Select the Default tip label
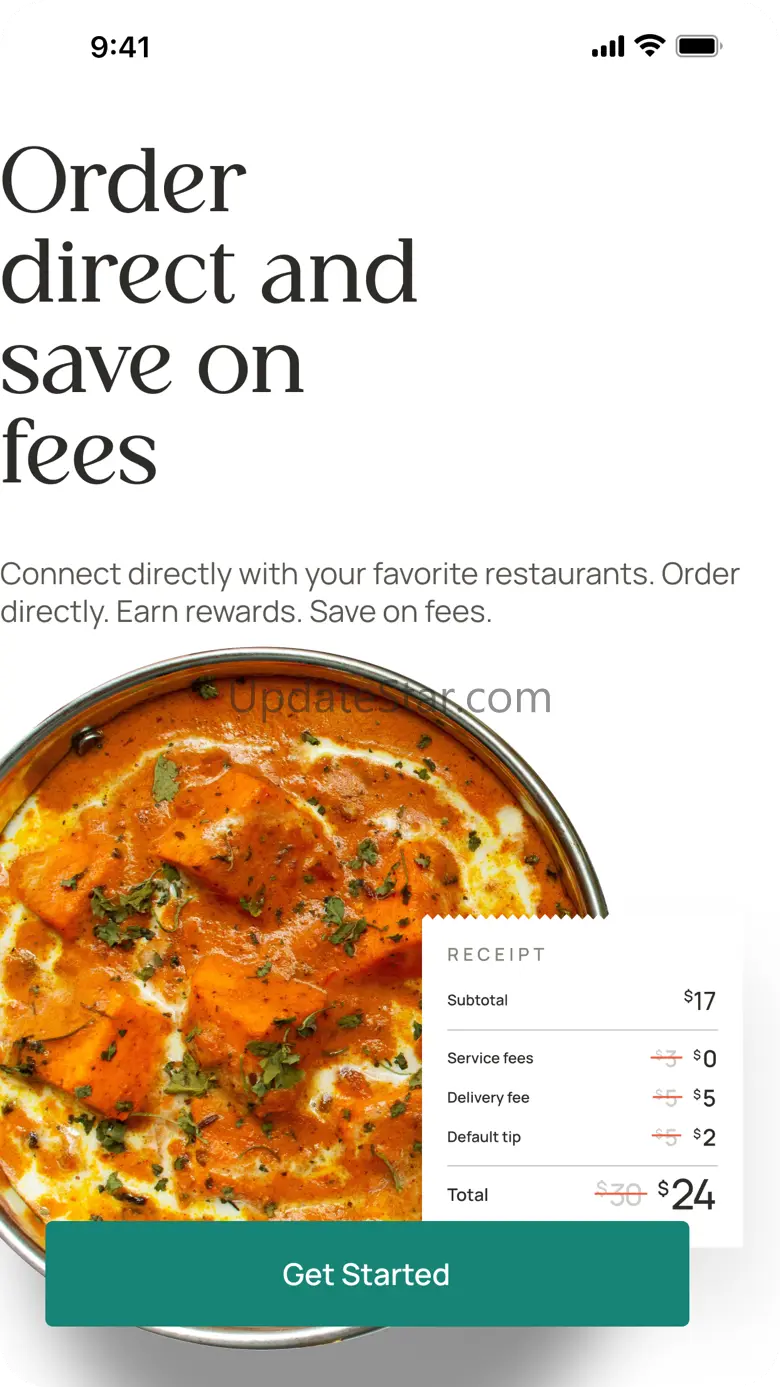The width and height of the screenshot is (780, 1387). (484, 1137)
